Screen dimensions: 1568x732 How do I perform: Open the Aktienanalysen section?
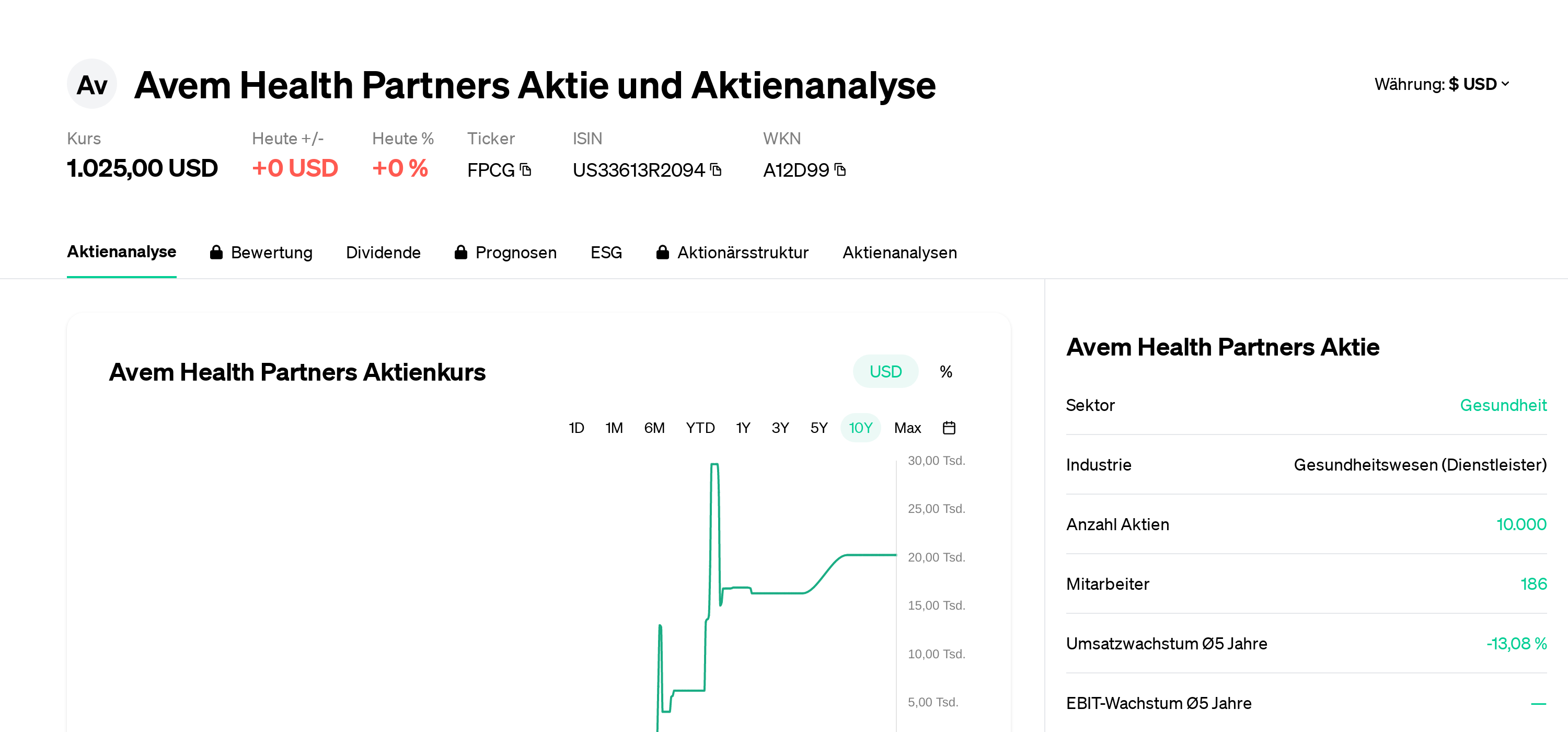coord(900,252)
